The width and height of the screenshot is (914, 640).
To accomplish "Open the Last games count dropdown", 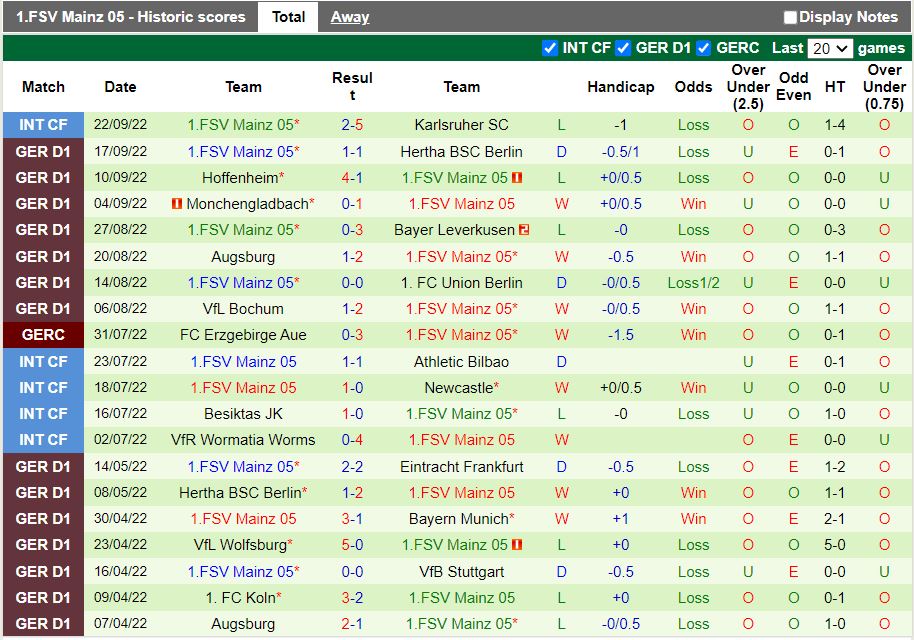I will coord(833,47).
